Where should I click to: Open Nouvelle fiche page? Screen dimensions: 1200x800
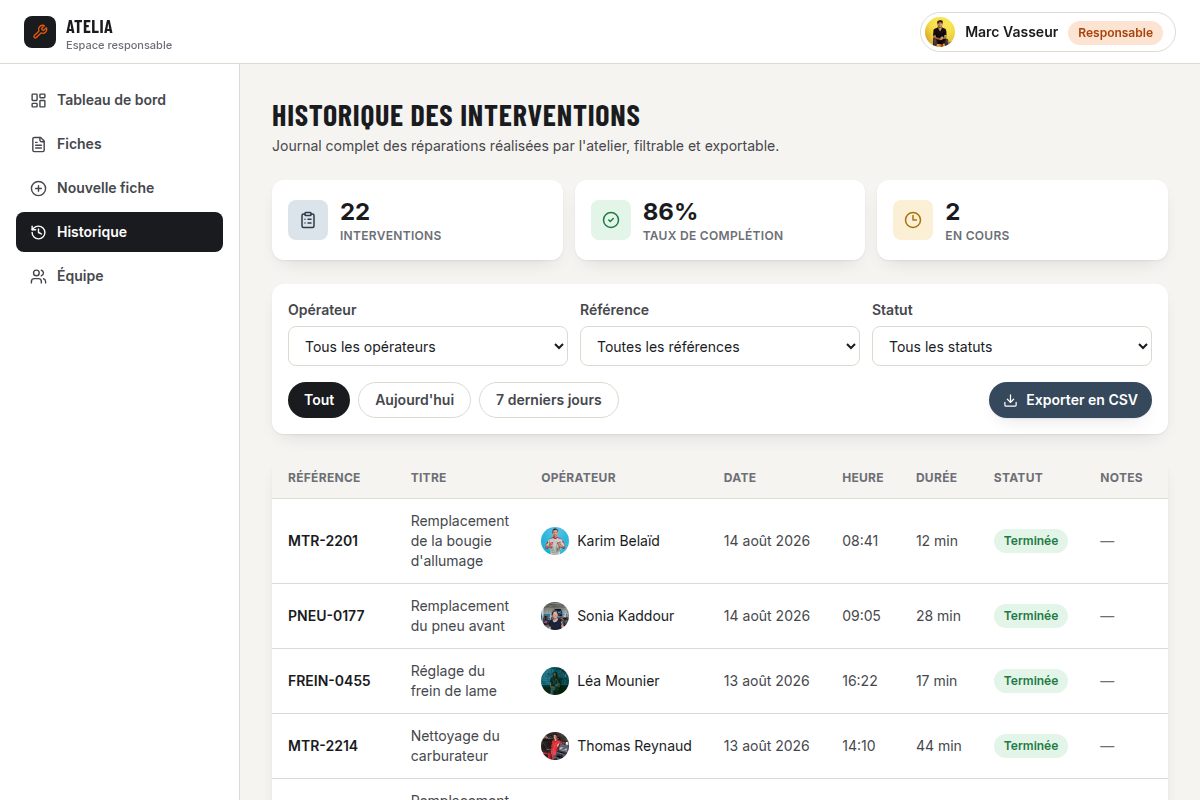(x=119, y=188)
